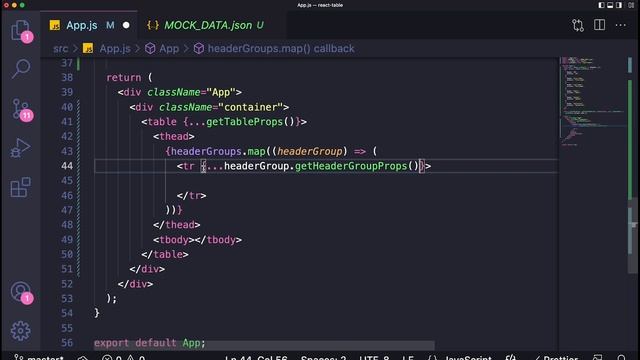Toggle the bottom panel layout icon
Viewport: 640px width, 360px height.
610,5
